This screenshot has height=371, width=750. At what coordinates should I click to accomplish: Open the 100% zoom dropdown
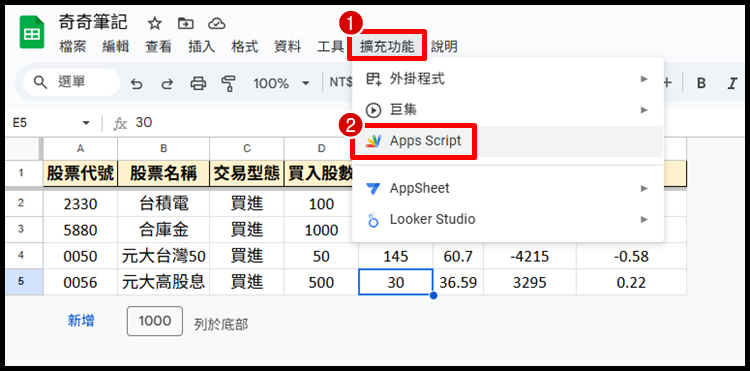coord(306,84)
